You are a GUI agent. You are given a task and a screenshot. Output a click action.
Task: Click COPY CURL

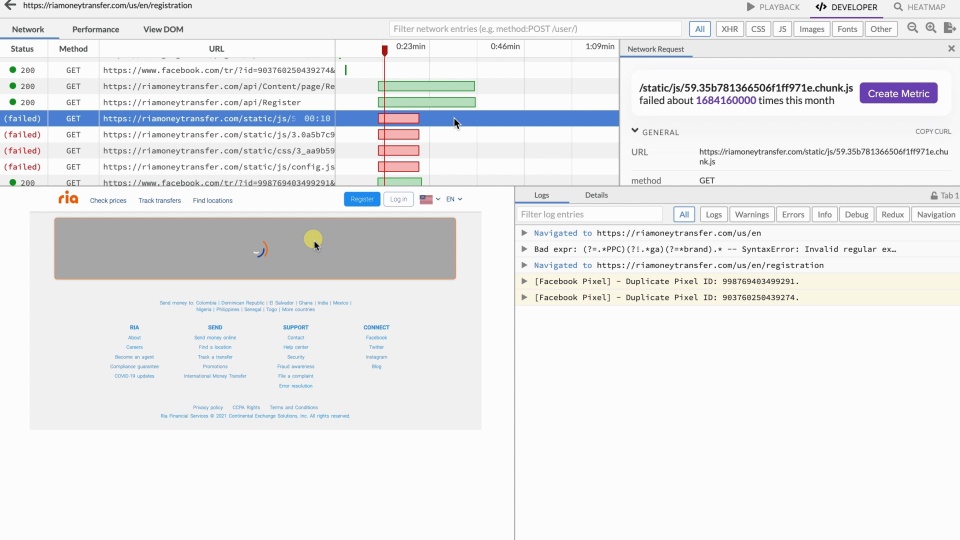(933, 132)
